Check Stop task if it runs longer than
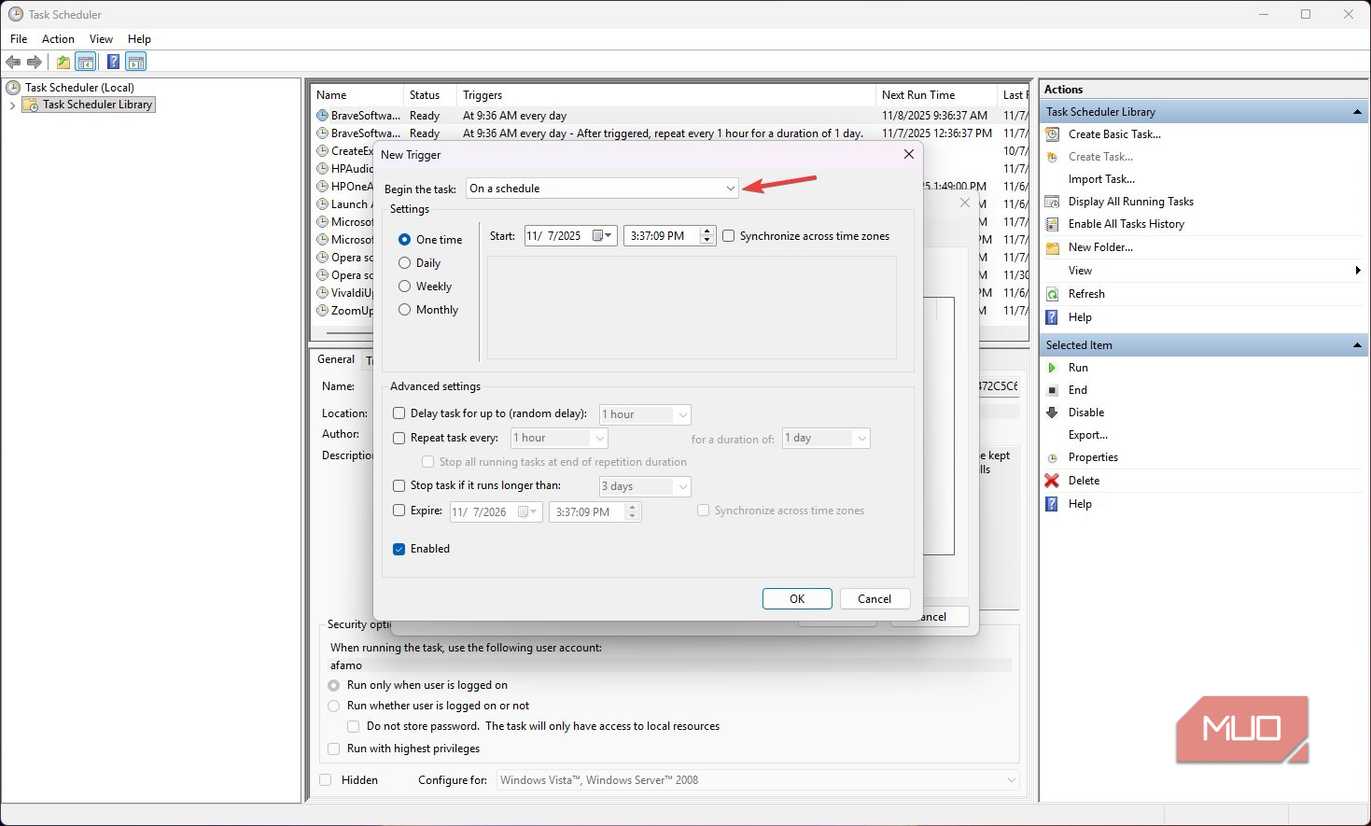Screen dimensions: 1371x826 399,486
